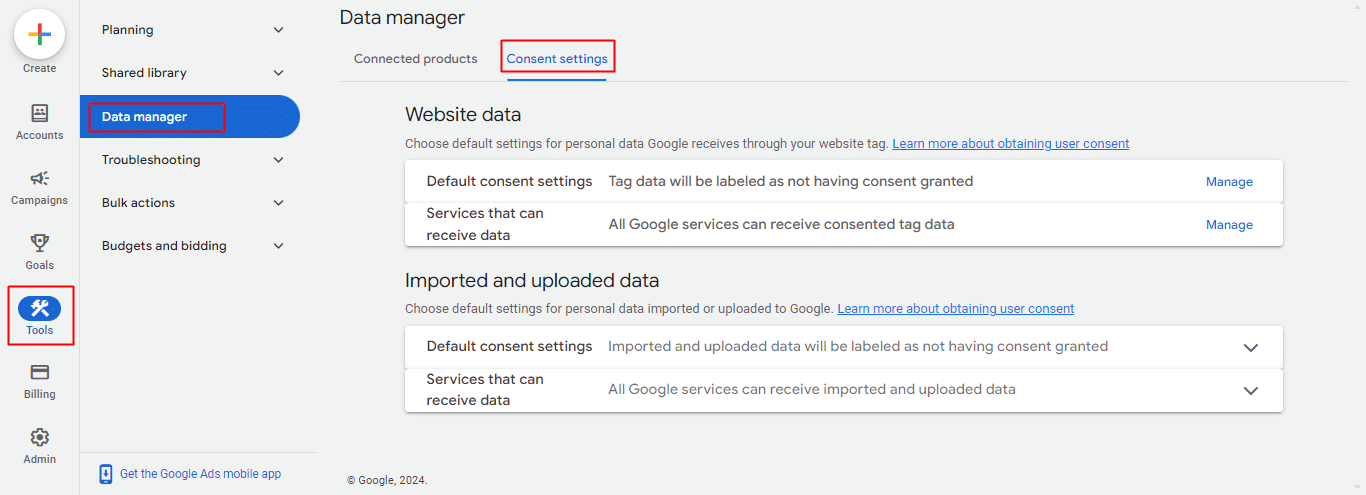Select the Consent settings tab

tap(557, 59)
